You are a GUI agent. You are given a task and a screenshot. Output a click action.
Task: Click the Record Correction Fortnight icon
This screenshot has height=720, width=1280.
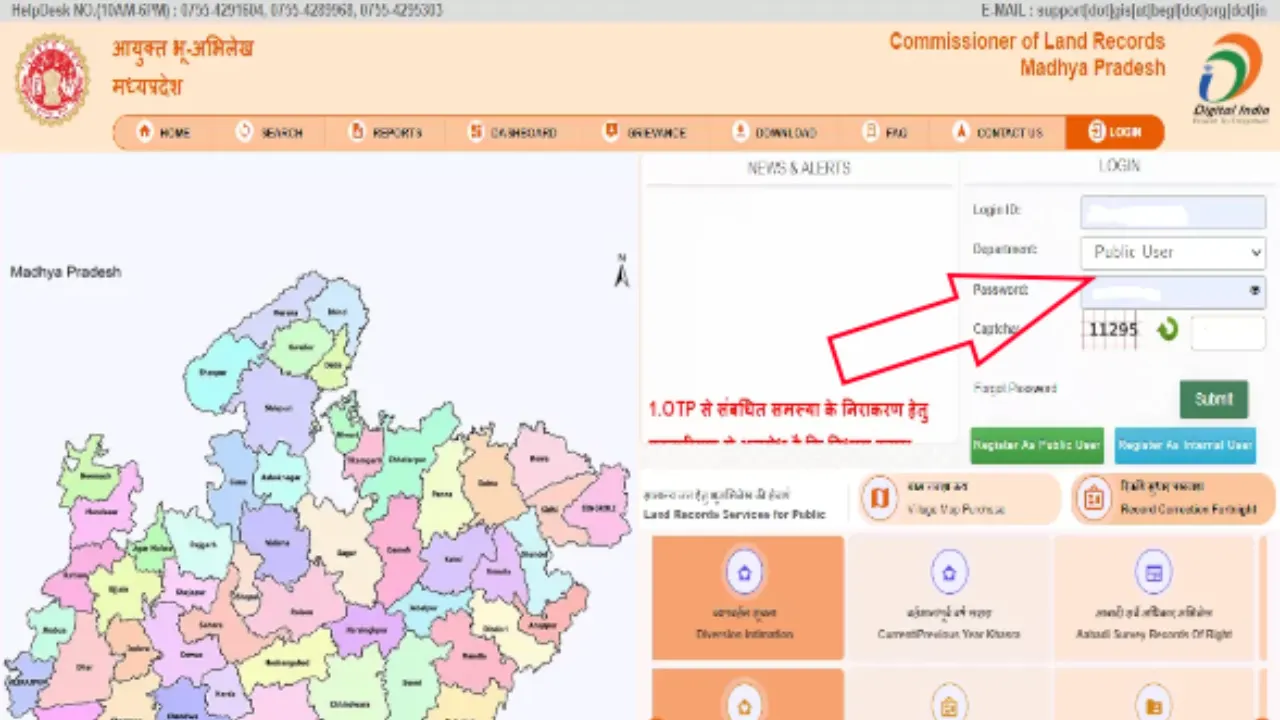[1093, 499]
